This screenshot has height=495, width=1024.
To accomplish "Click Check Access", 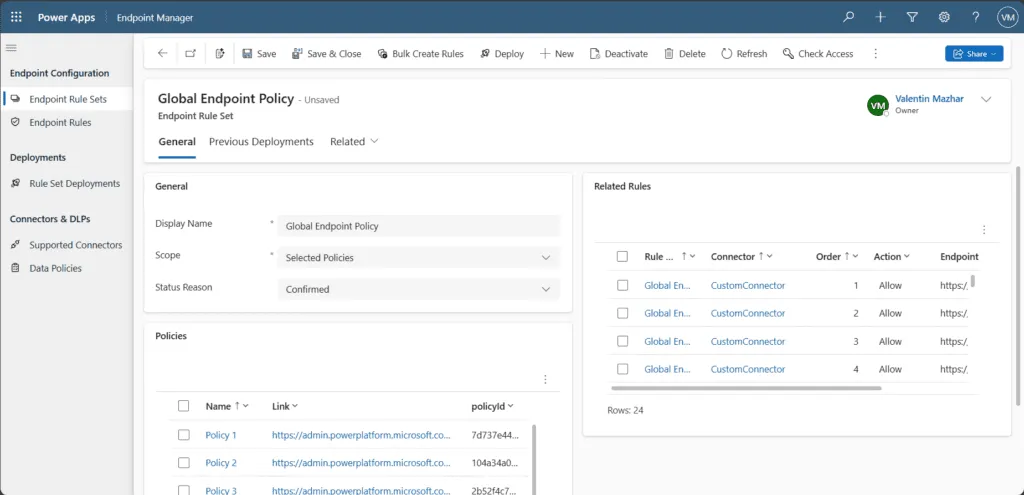I will 818,54.
